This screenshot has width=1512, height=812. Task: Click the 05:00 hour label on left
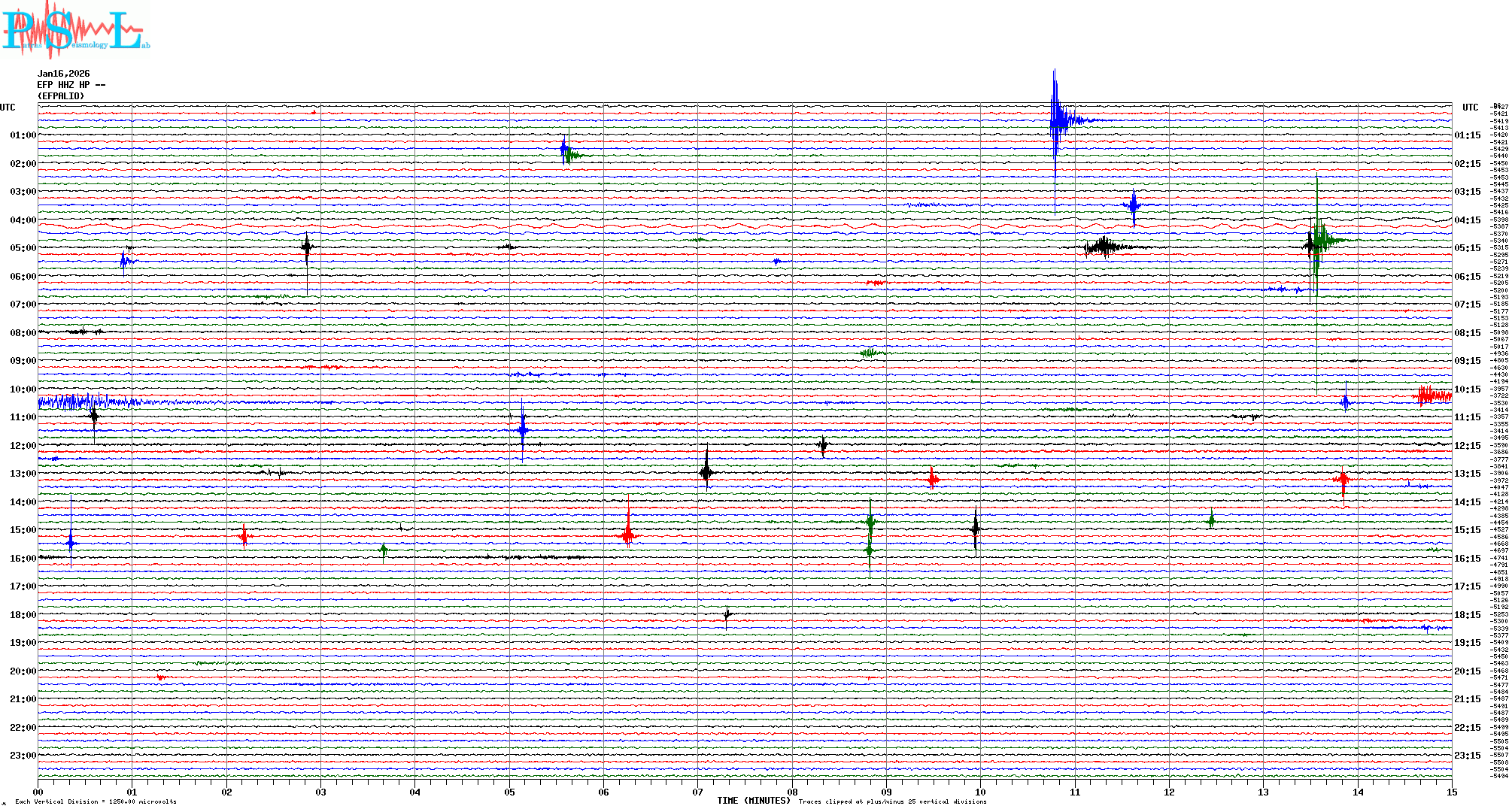pyautogui.click(x=23, y=248)
